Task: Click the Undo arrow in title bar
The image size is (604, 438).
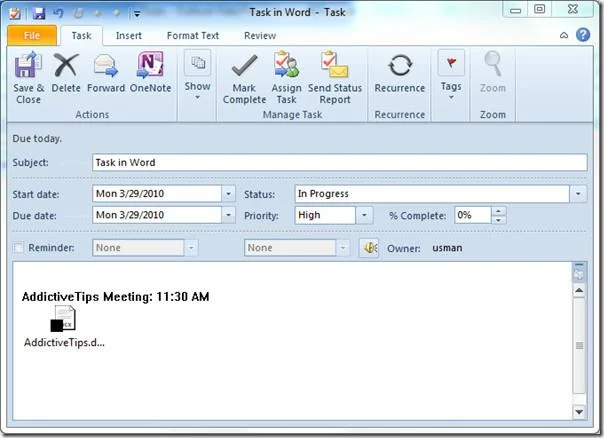Action: click(59, 13)
